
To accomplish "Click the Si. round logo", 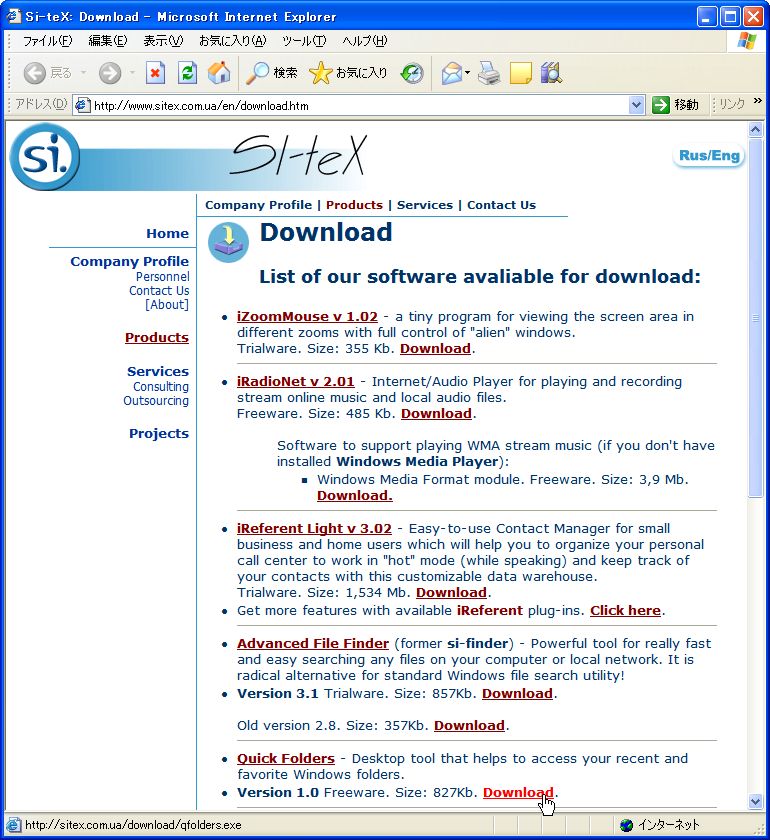I will 45,156.
